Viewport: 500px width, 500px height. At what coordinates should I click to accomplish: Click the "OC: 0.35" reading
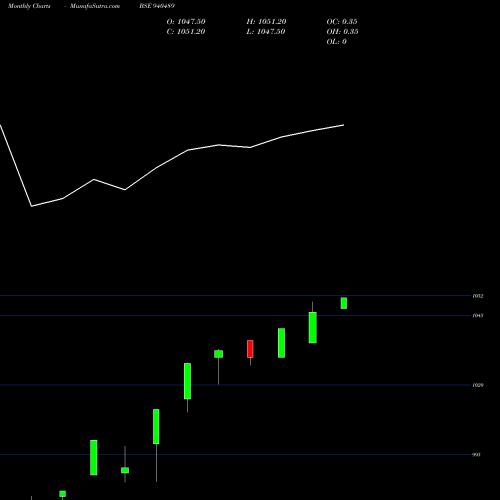pos(342,22)
